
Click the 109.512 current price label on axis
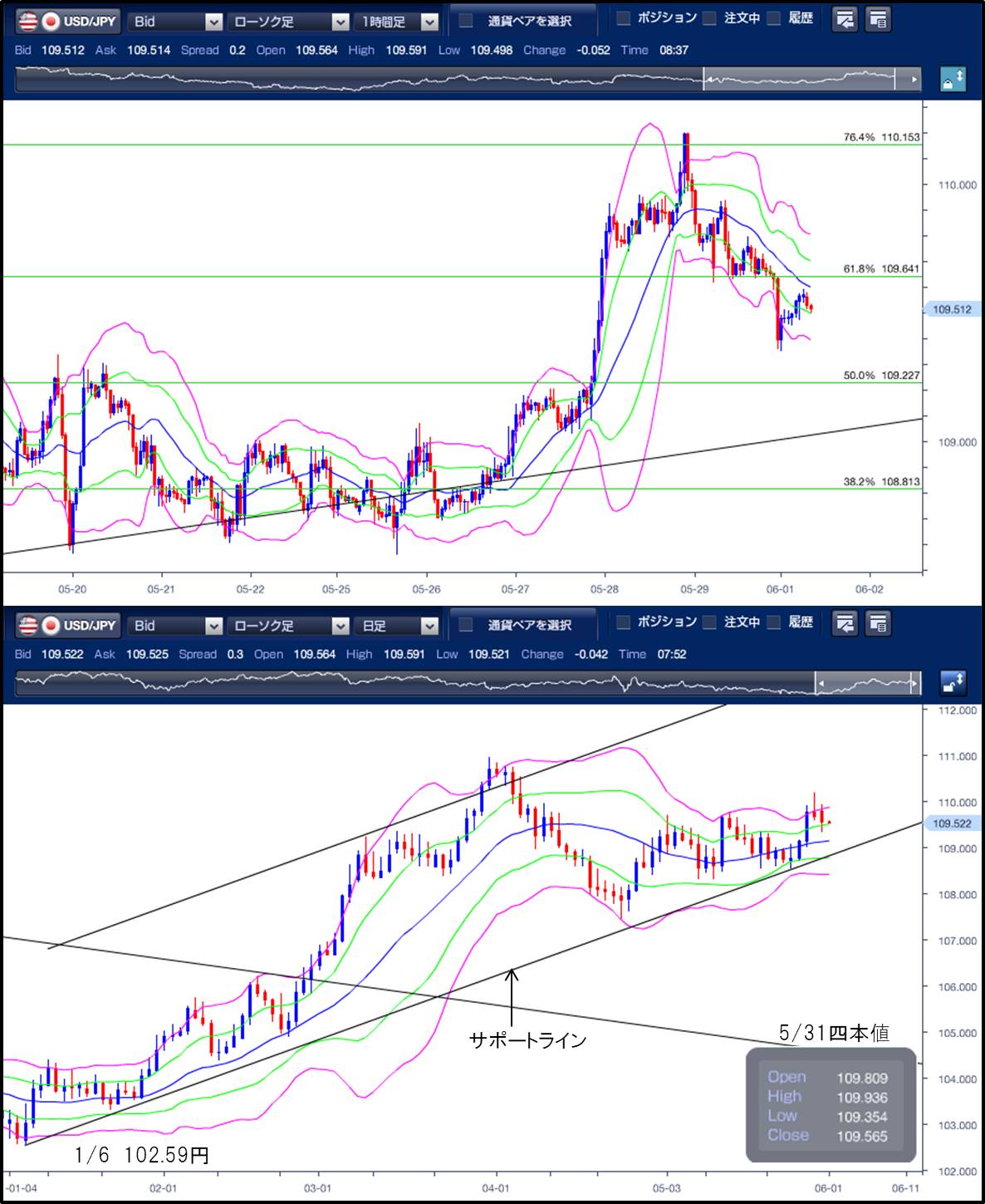(952, 309)
